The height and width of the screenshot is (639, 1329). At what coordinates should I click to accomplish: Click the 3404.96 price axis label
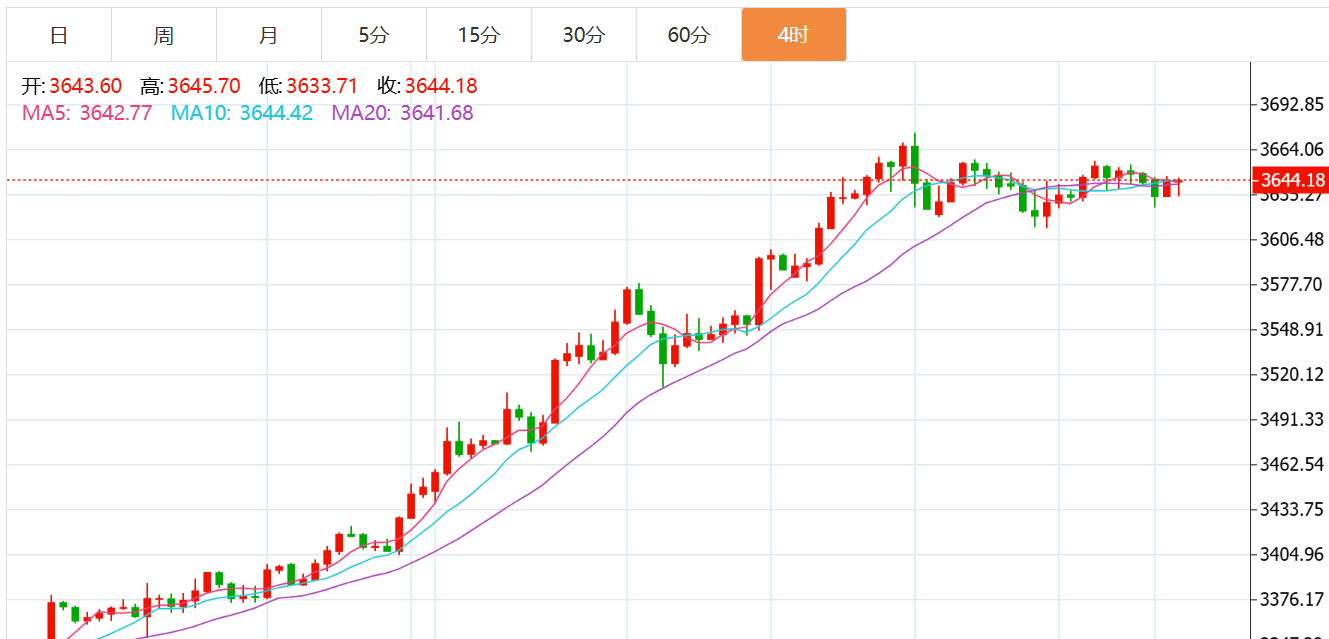tap(1292, 555)
